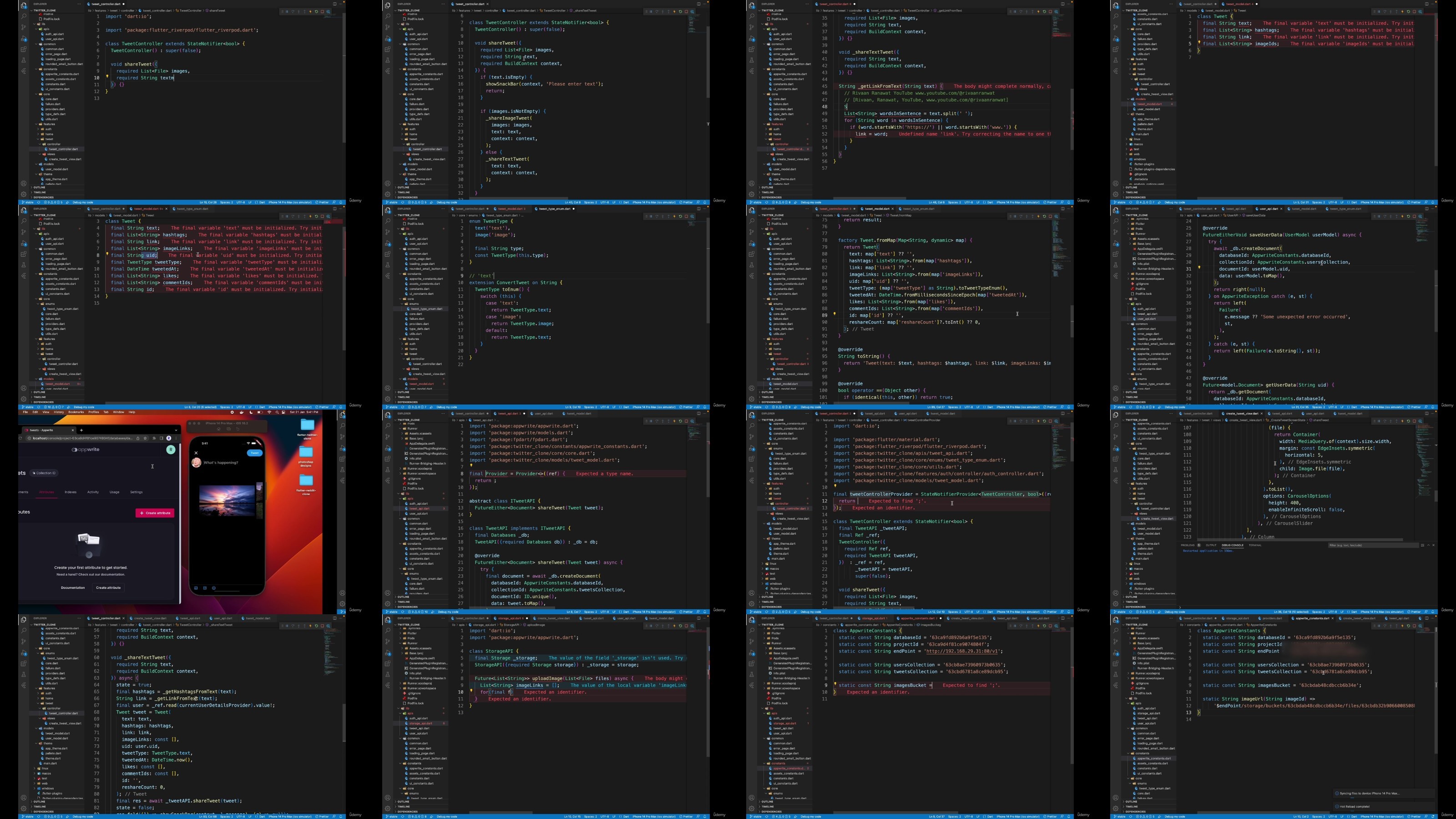This screenshot has height=819, width=1456.
Task: Open Chrome tab search chevron
Action: click(177, 430)
